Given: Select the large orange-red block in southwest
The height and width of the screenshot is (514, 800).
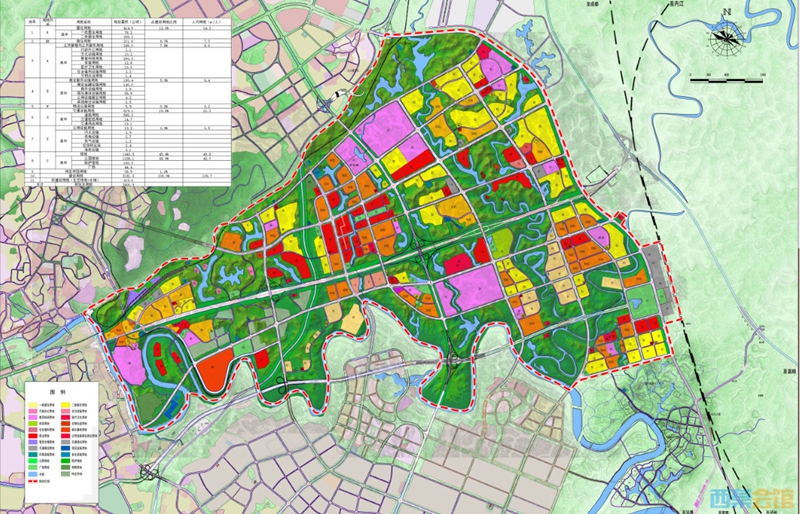Looking at the screenshot, I should [215, 372].
